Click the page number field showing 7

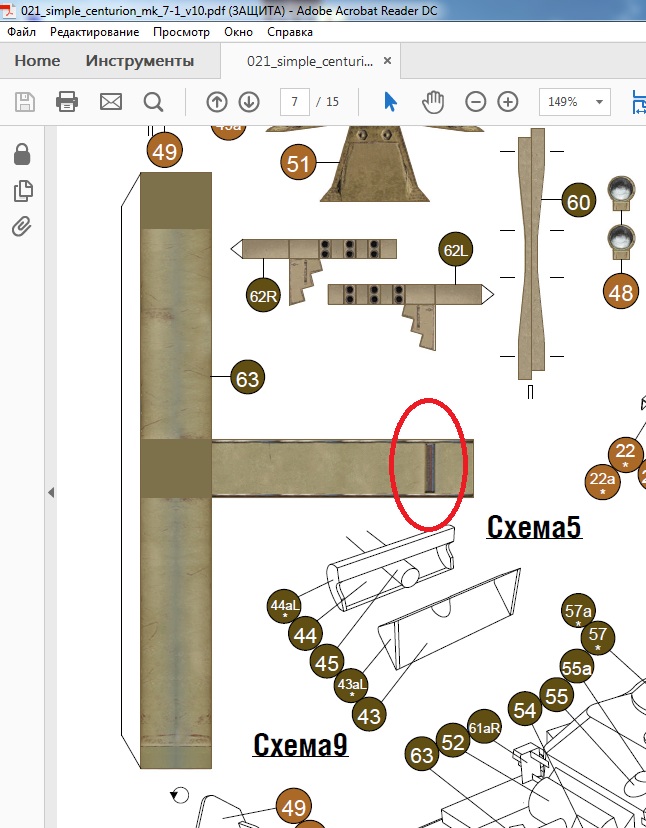[295, 101]
